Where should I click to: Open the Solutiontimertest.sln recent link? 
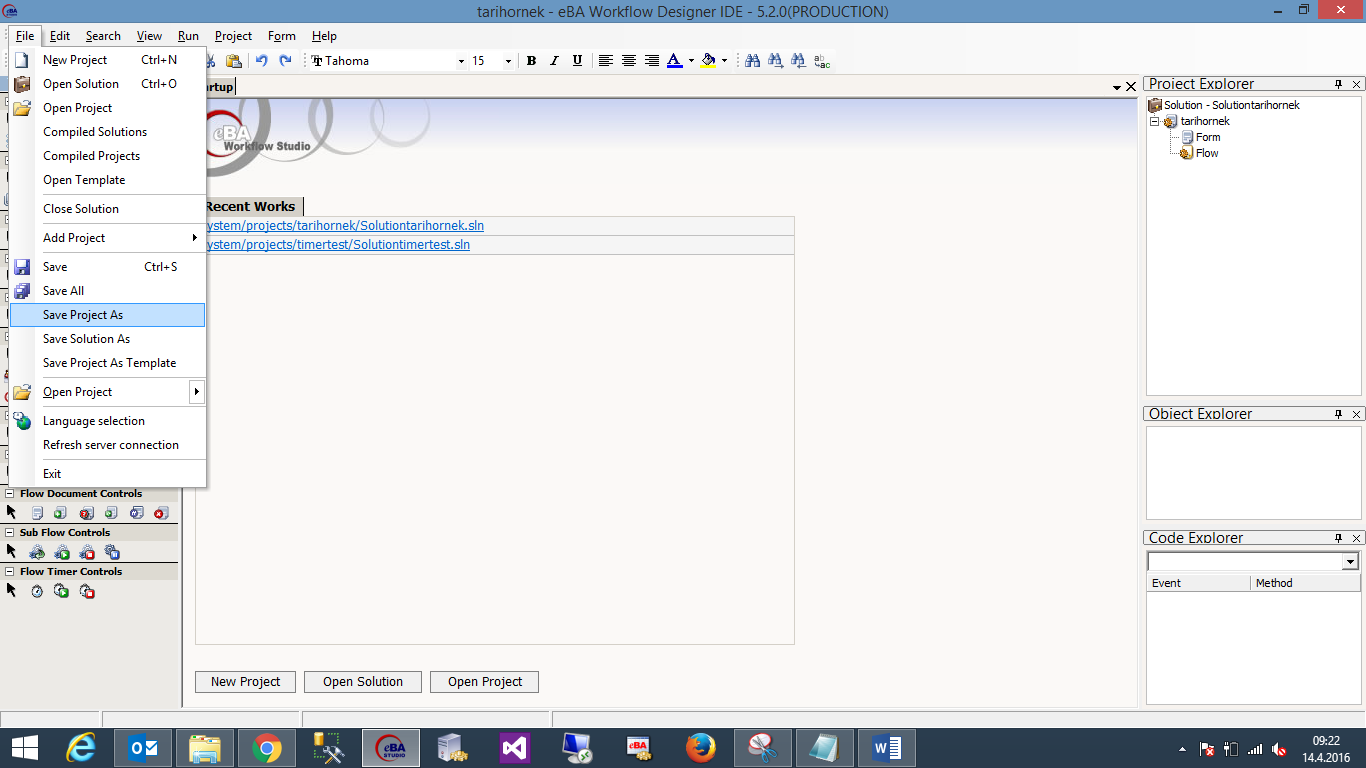coord(337,245)
